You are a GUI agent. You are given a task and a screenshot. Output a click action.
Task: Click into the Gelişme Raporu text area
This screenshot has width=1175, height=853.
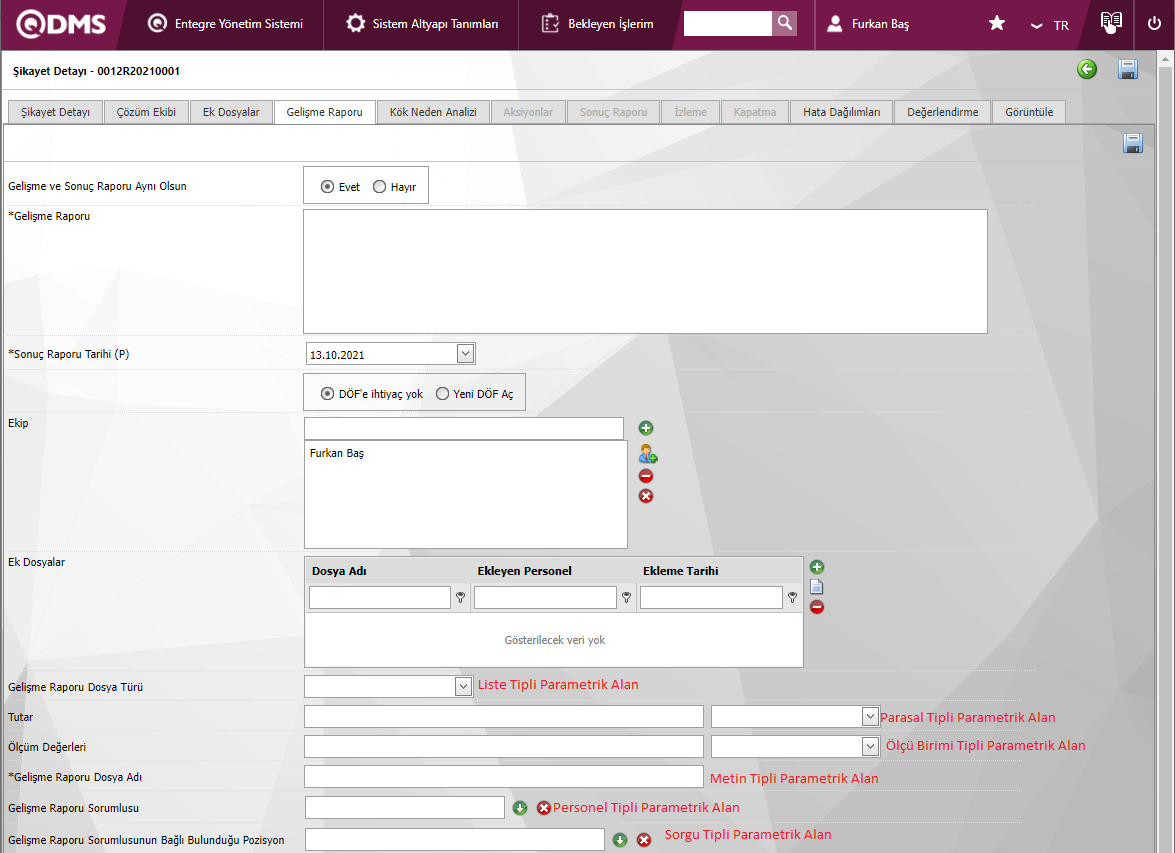[x=645, y=271]
